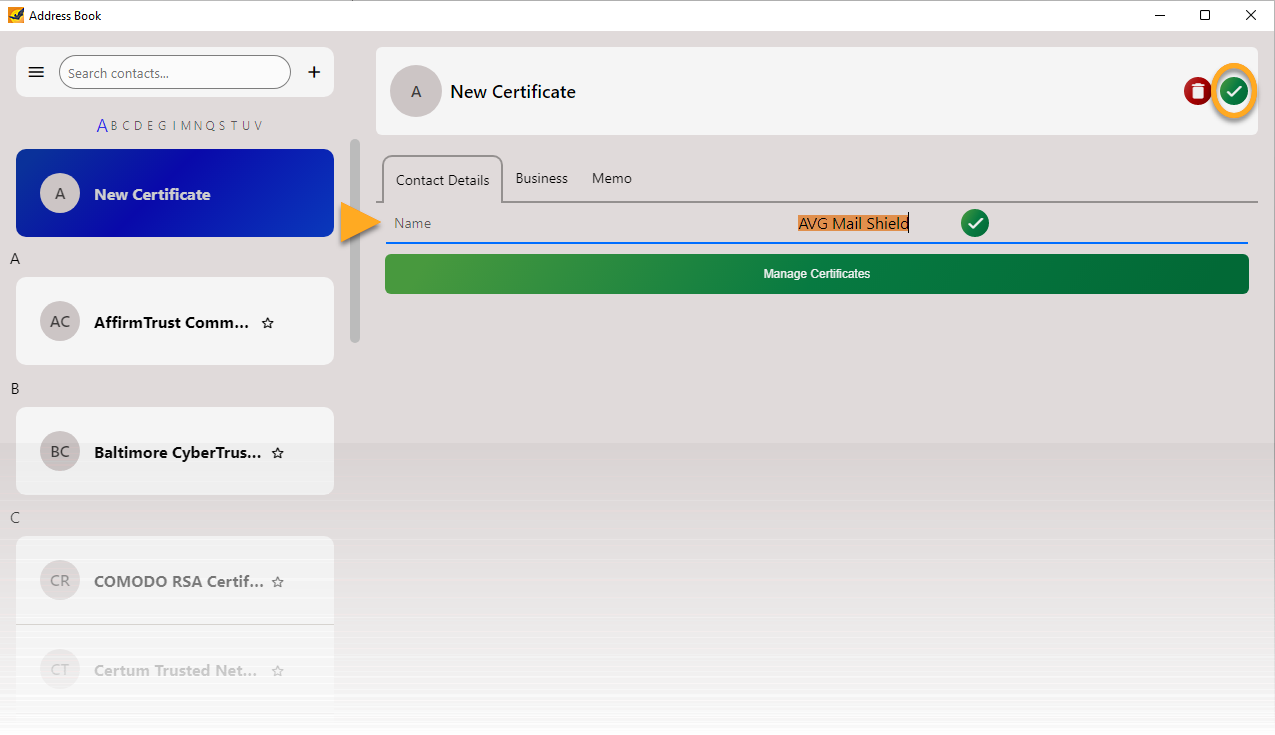Viewport: 1275px width, 735px height.
Task: Switch to the Business tab
Action: (541, 178)
